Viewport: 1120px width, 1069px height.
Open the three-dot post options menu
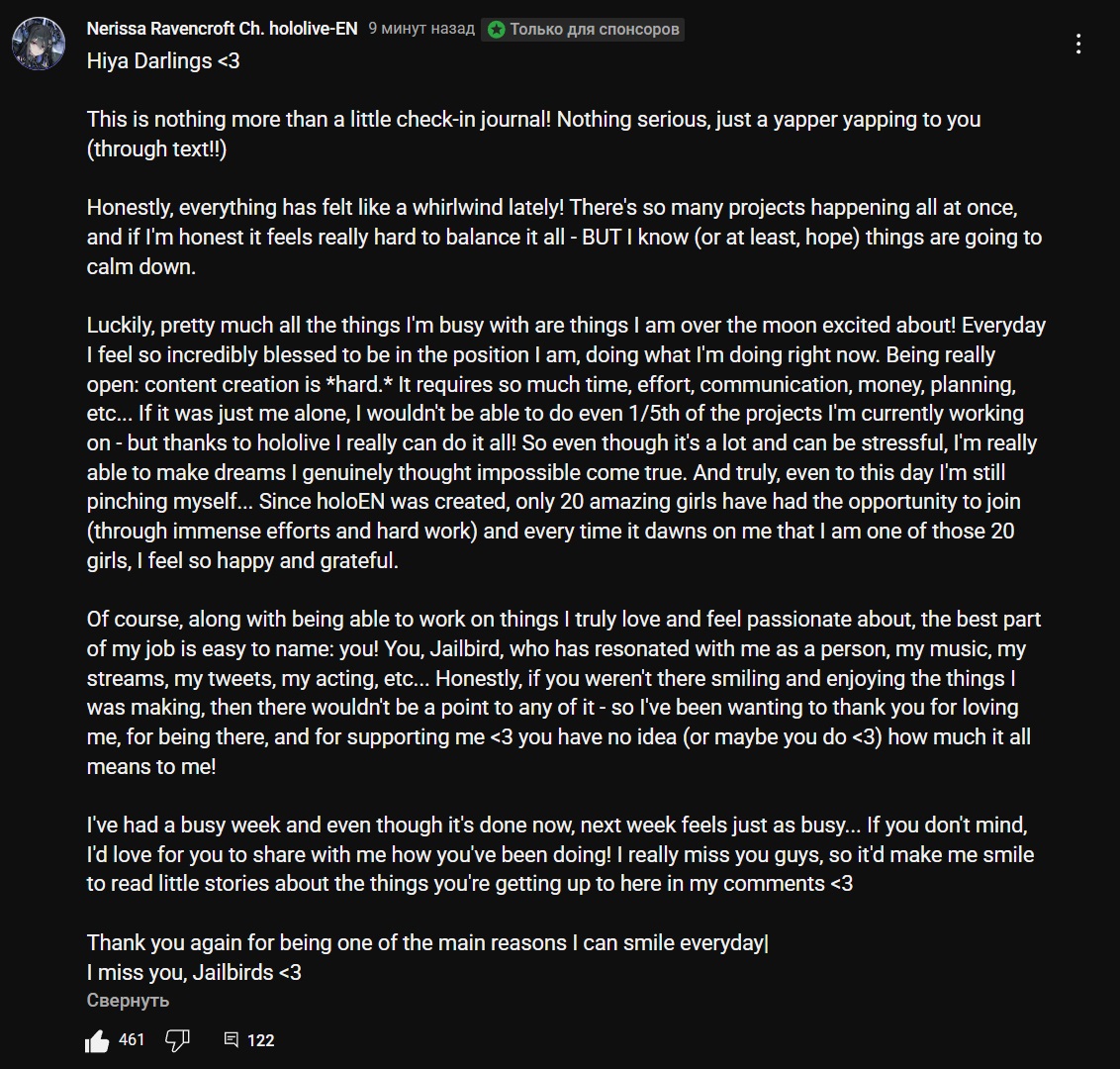pos(1078,44)
